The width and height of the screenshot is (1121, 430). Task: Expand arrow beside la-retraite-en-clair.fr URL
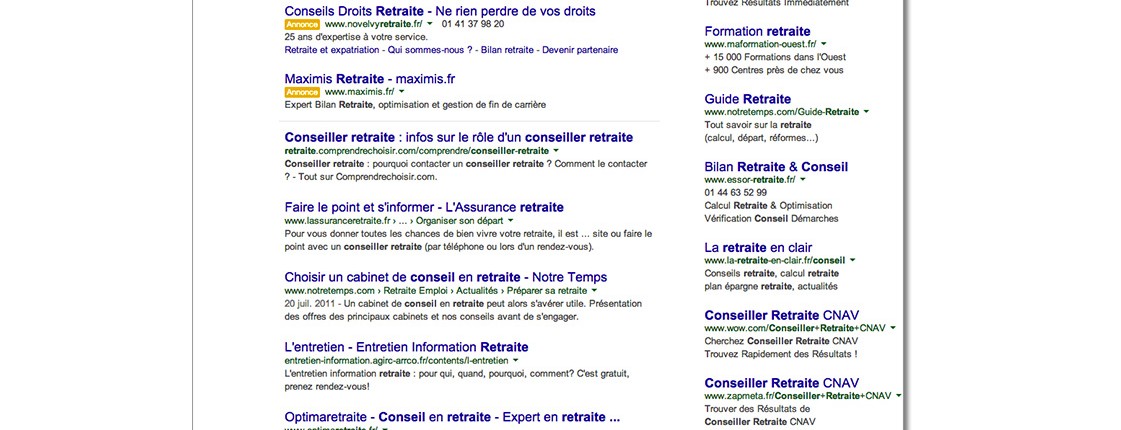pyautogui.click(x=851, y=260)
